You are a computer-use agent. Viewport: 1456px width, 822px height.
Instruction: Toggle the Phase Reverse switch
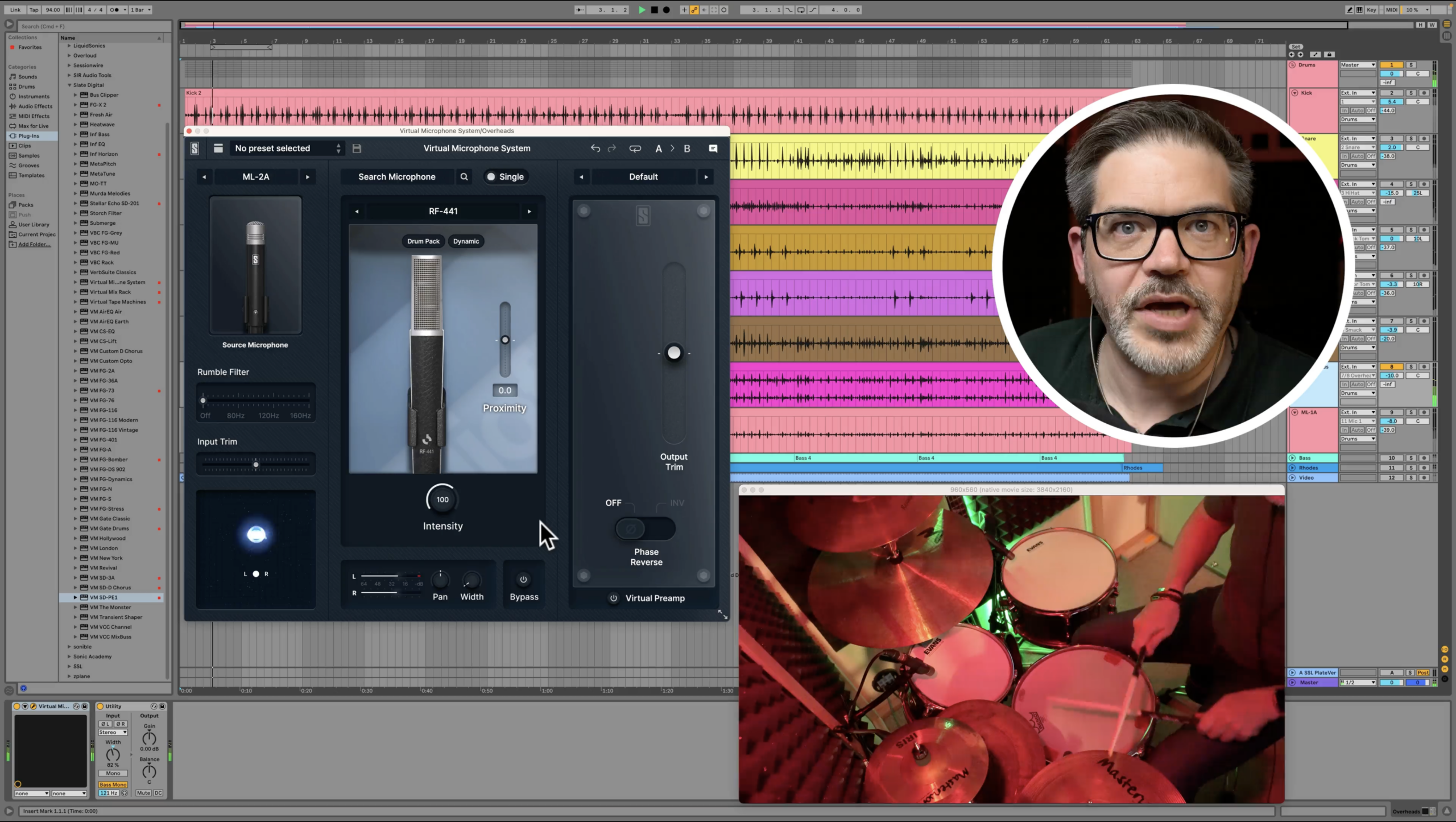645,529
